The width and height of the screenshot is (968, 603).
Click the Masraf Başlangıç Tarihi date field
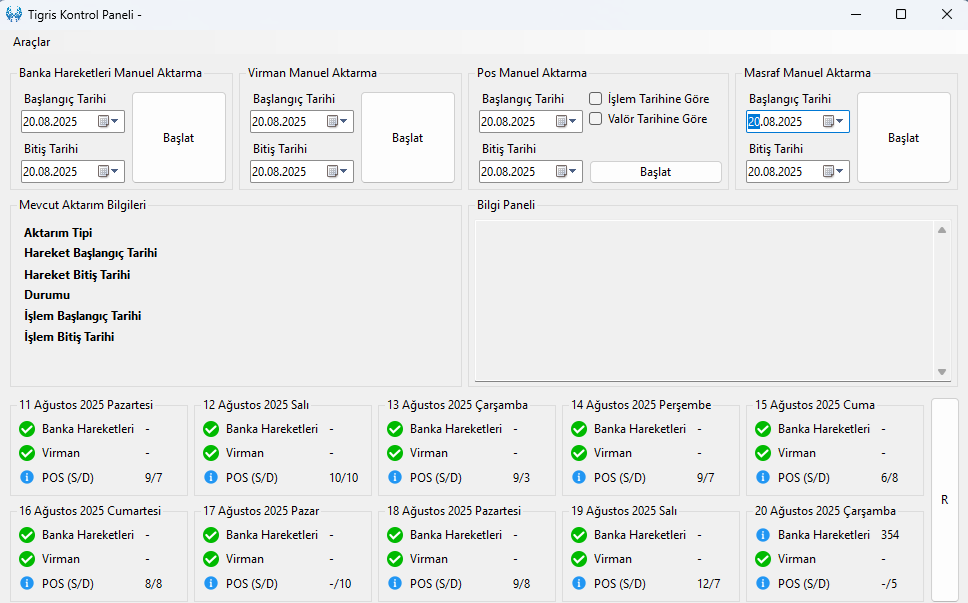click(782, 122)
